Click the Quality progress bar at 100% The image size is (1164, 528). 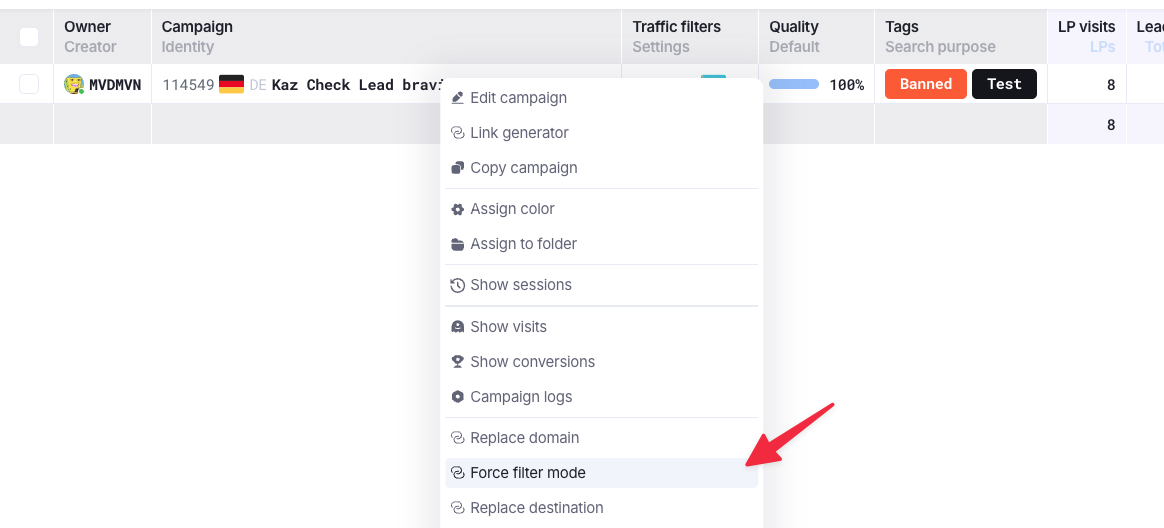[x=794, y=85]
